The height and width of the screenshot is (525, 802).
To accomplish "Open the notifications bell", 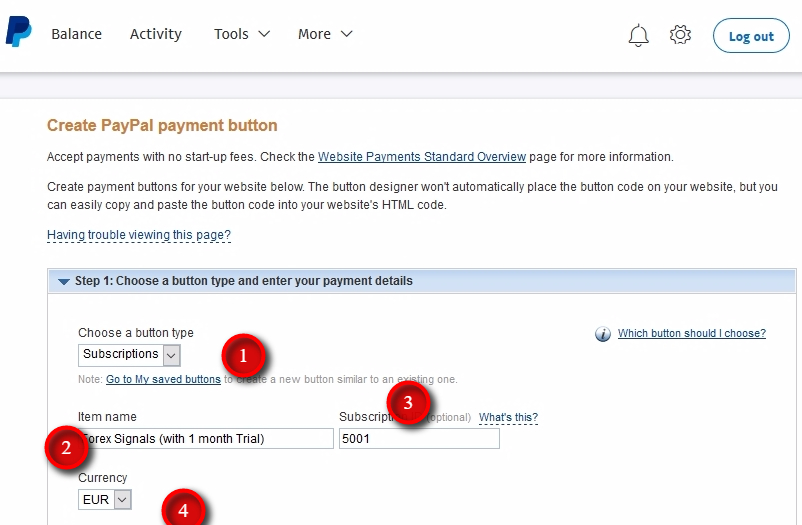I will pyautogui.click(x=638, y=35).
